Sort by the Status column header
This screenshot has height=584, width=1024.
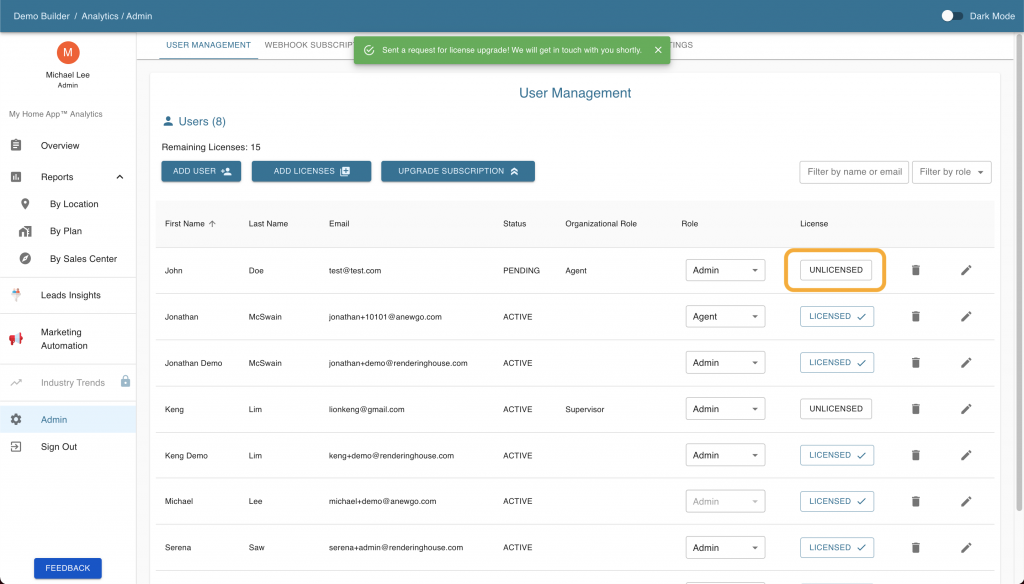click(x=515, y=223)
